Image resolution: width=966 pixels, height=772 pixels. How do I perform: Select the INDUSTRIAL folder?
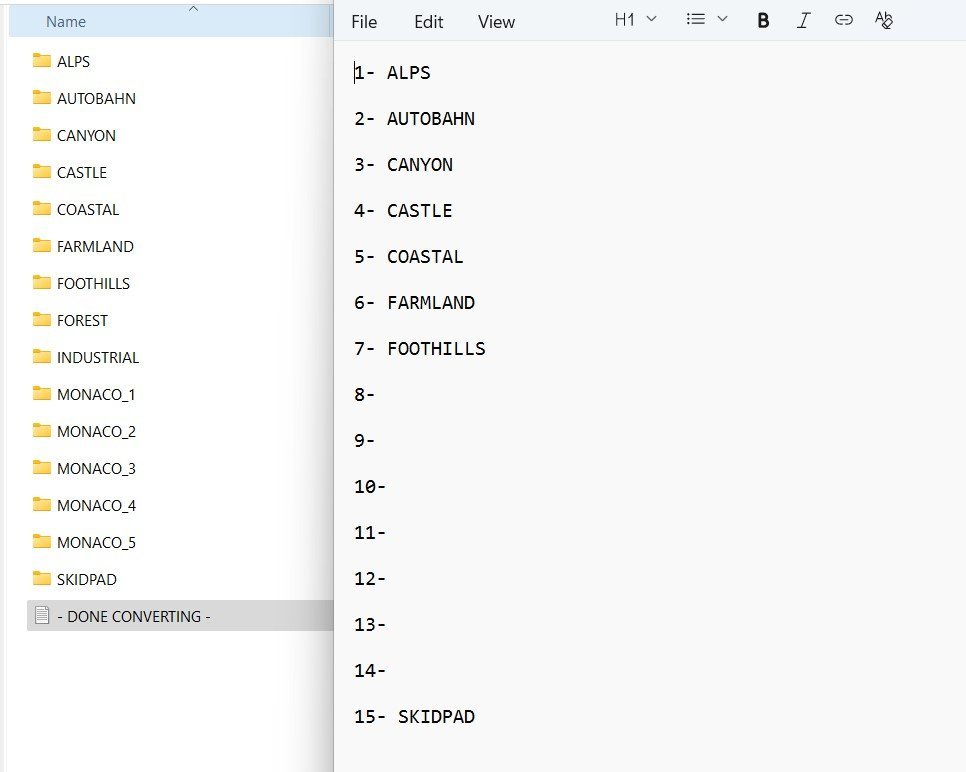[x=97, y=357]
